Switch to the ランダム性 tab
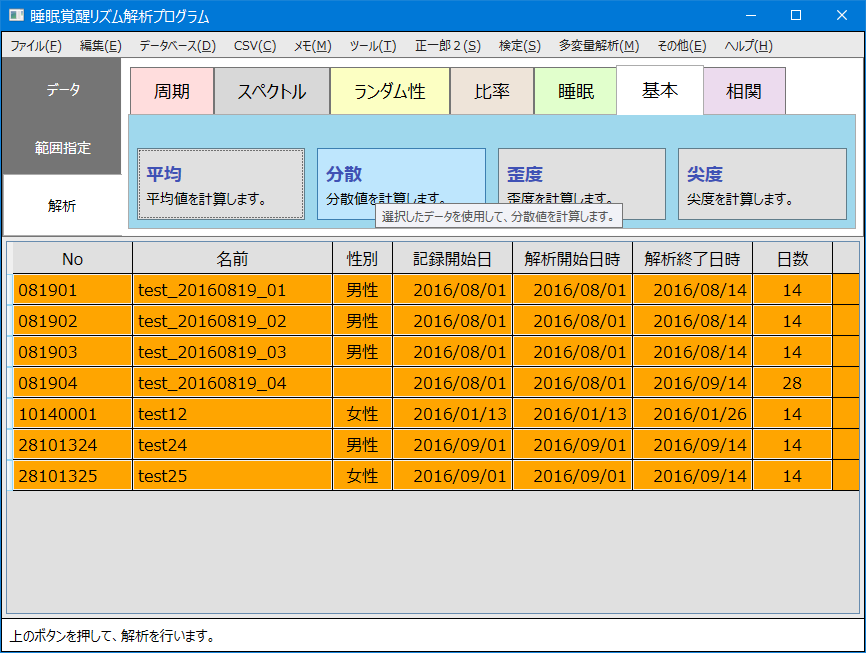 (x=390, y=91)
